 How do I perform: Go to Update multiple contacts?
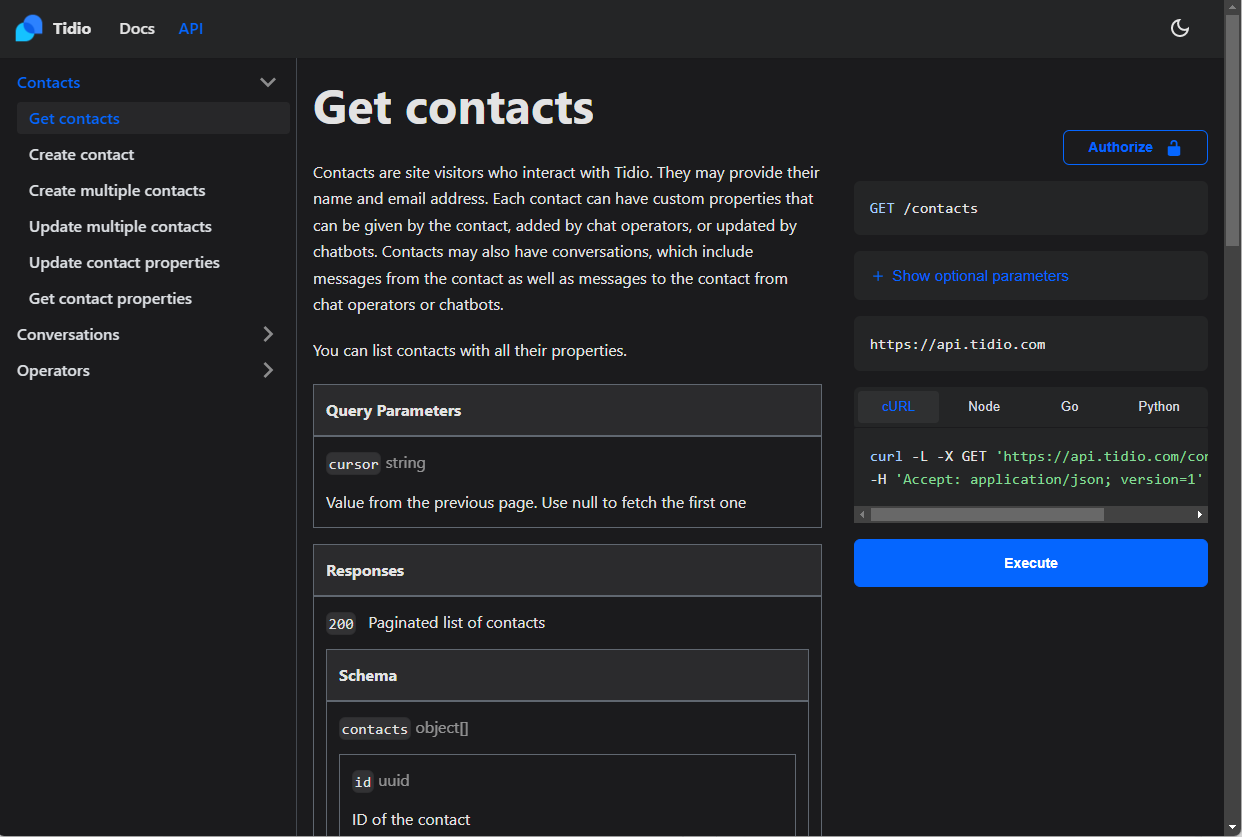(120, 226)
